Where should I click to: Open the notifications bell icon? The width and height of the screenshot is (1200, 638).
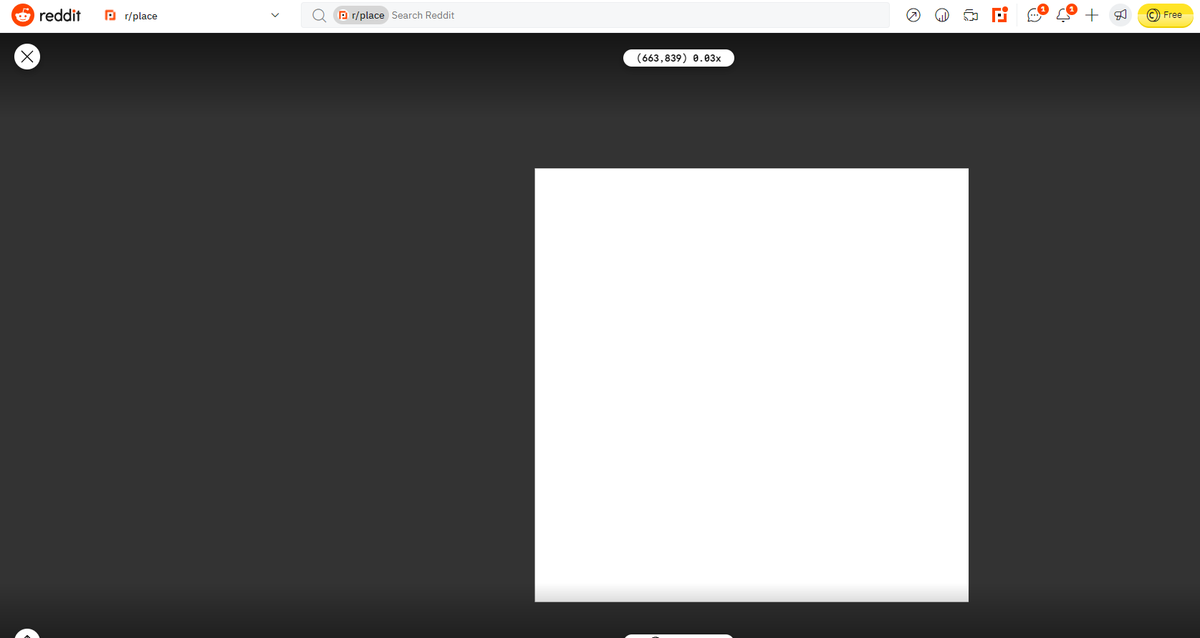pyautogui.click(x=1065, y=15)
